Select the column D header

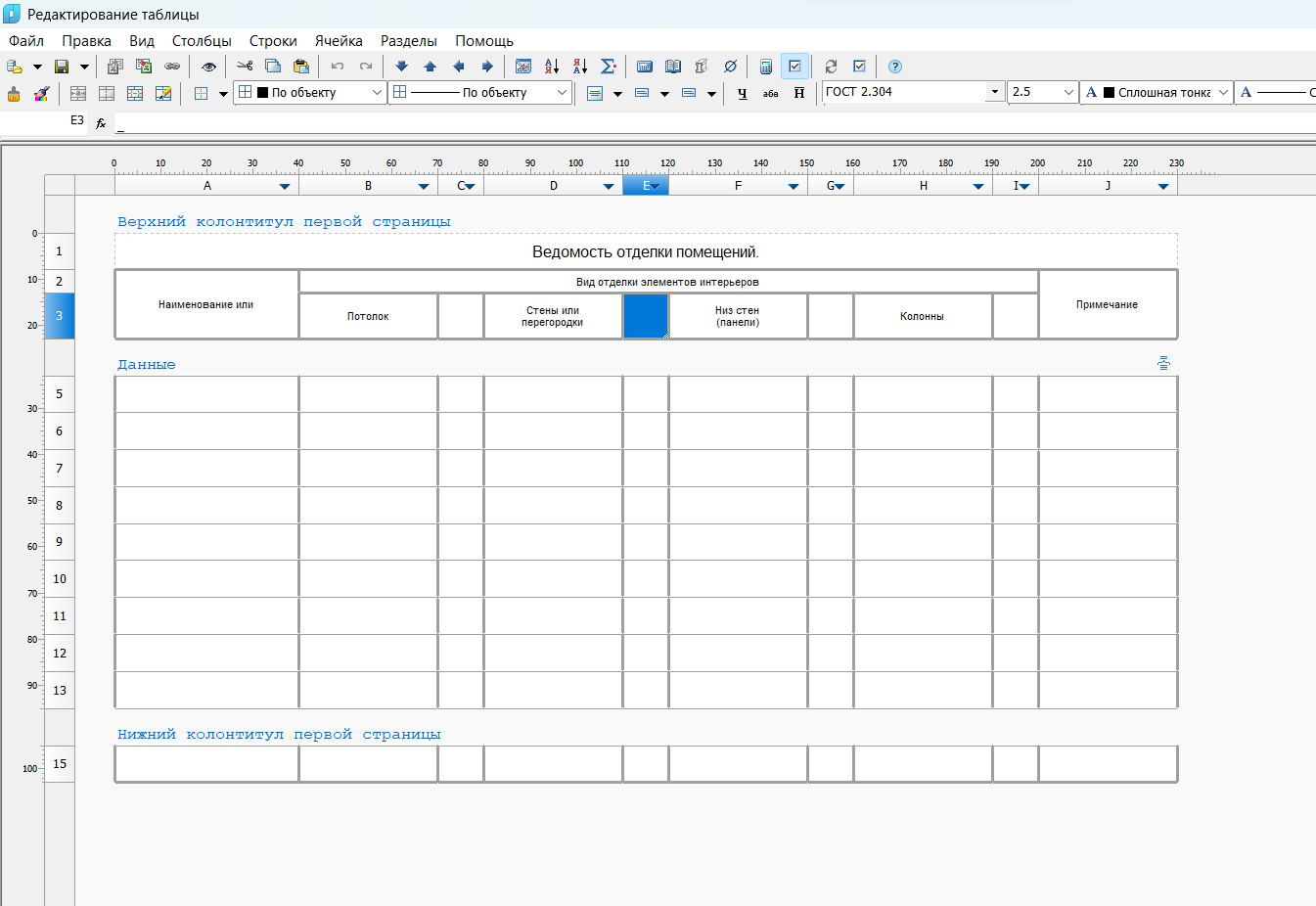pyautogui.click(x=553, y=186)
